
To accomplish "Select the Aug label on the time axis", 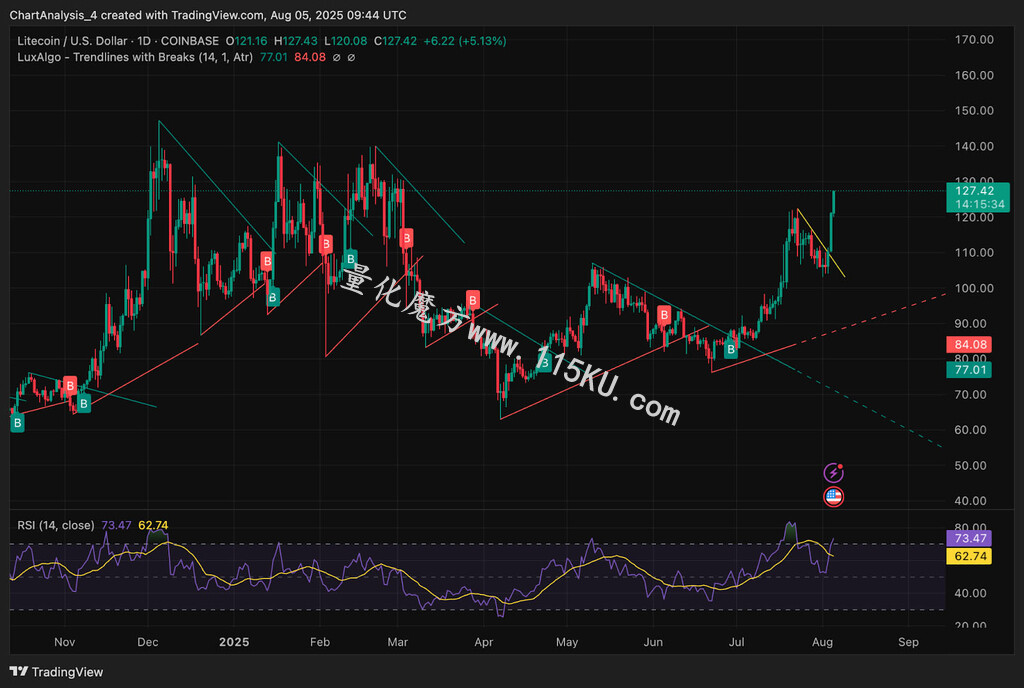I will [x=822, y=642].
